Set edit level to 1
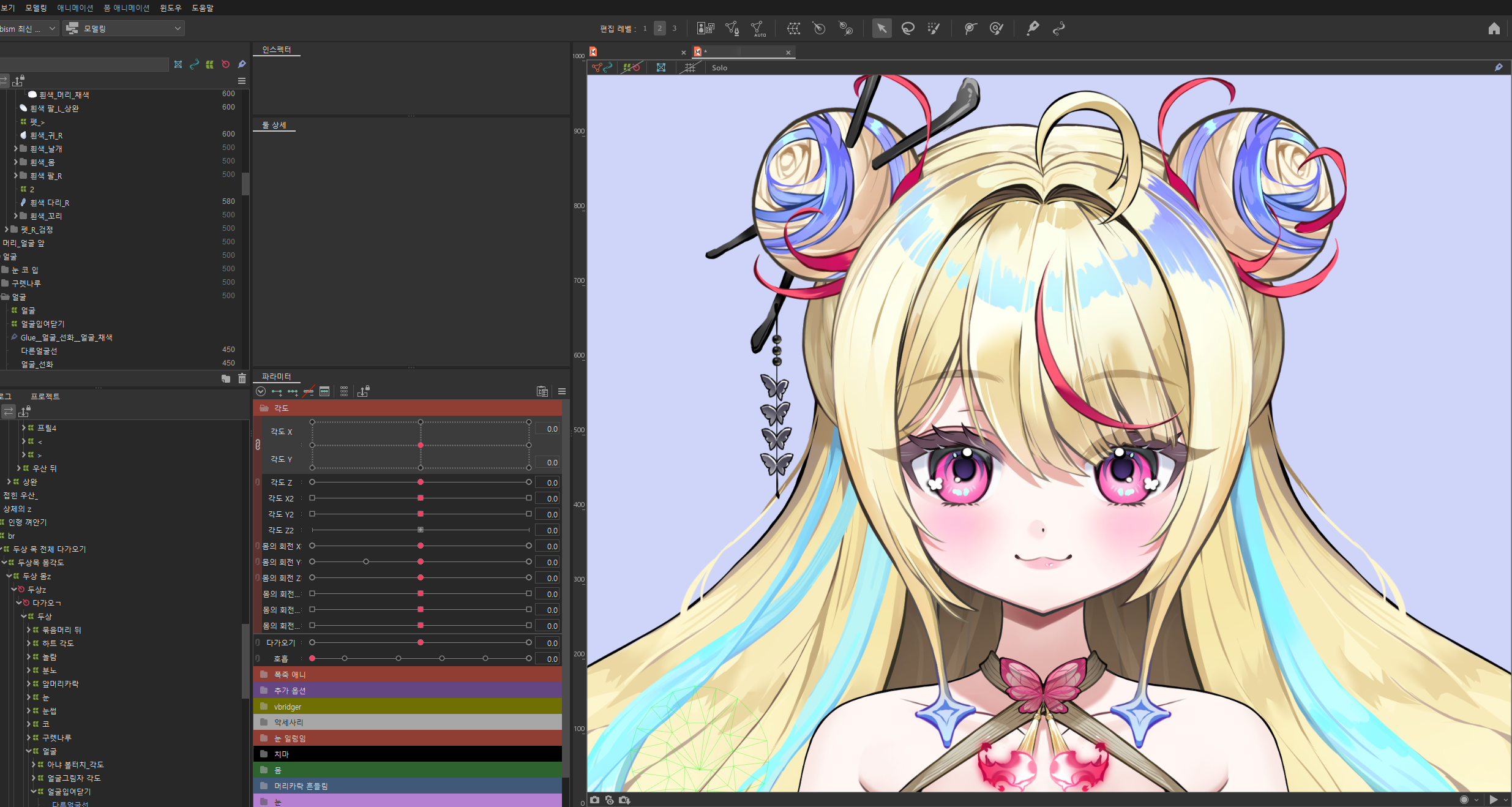The image size is (1512, 807). [x=645, y=28]
